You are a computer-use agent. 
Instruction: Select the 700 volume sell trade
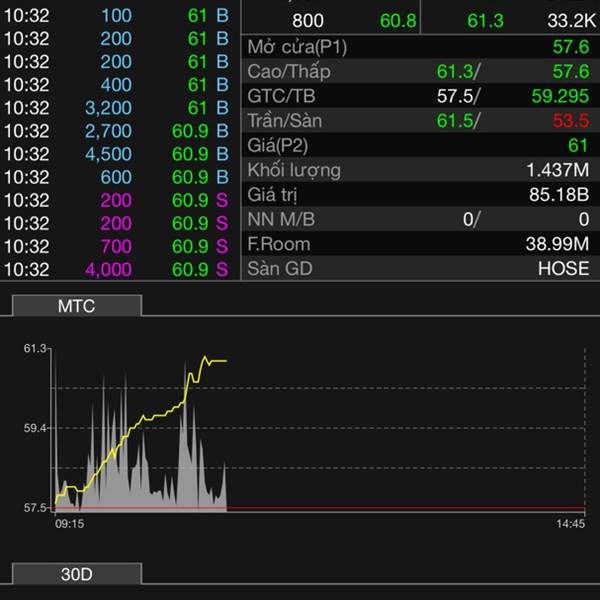[116, 246]
